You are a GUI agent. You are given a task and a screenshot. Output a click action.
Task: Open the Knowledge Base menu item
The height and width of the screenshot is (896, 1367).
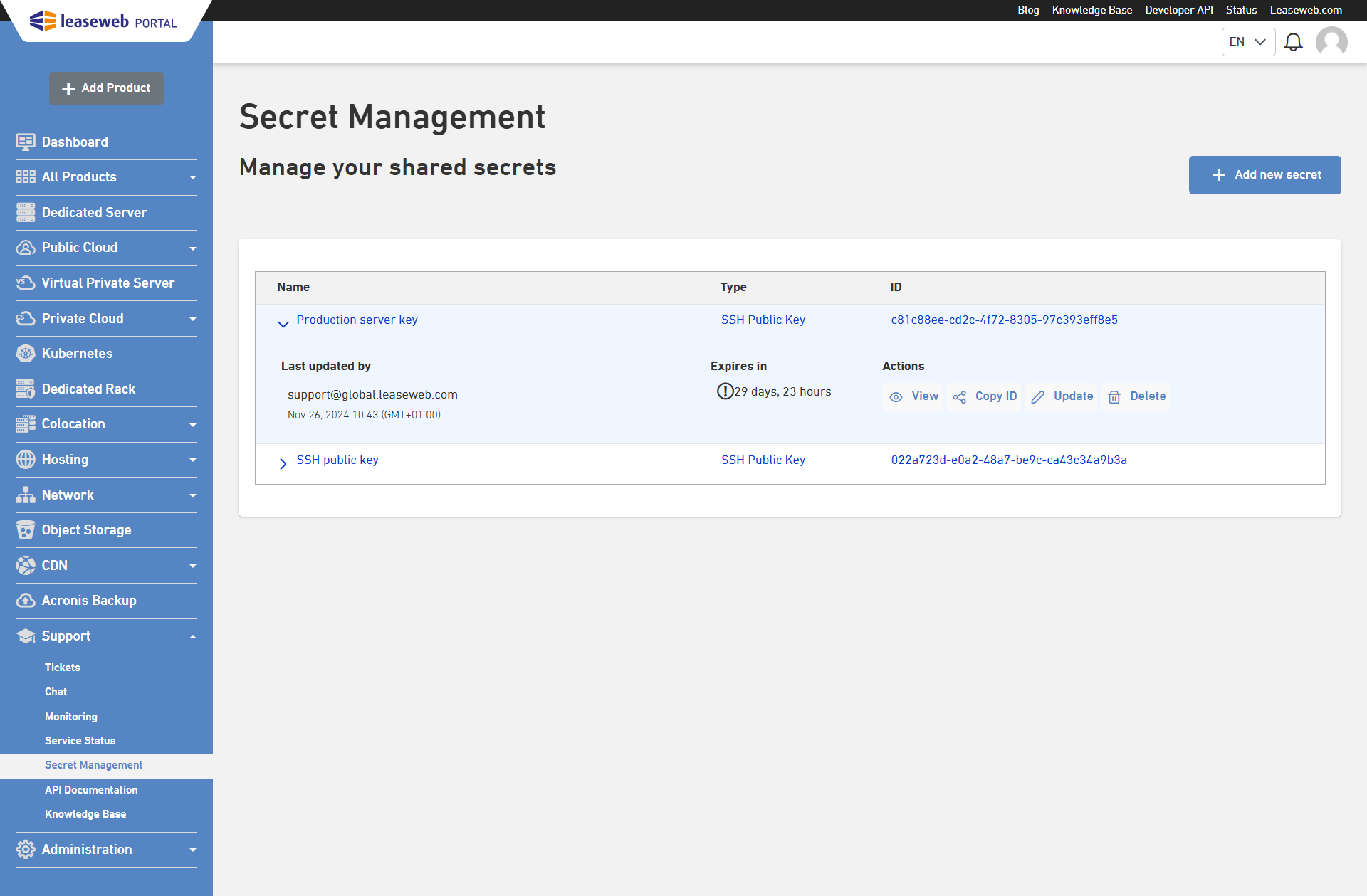(85, 813)
